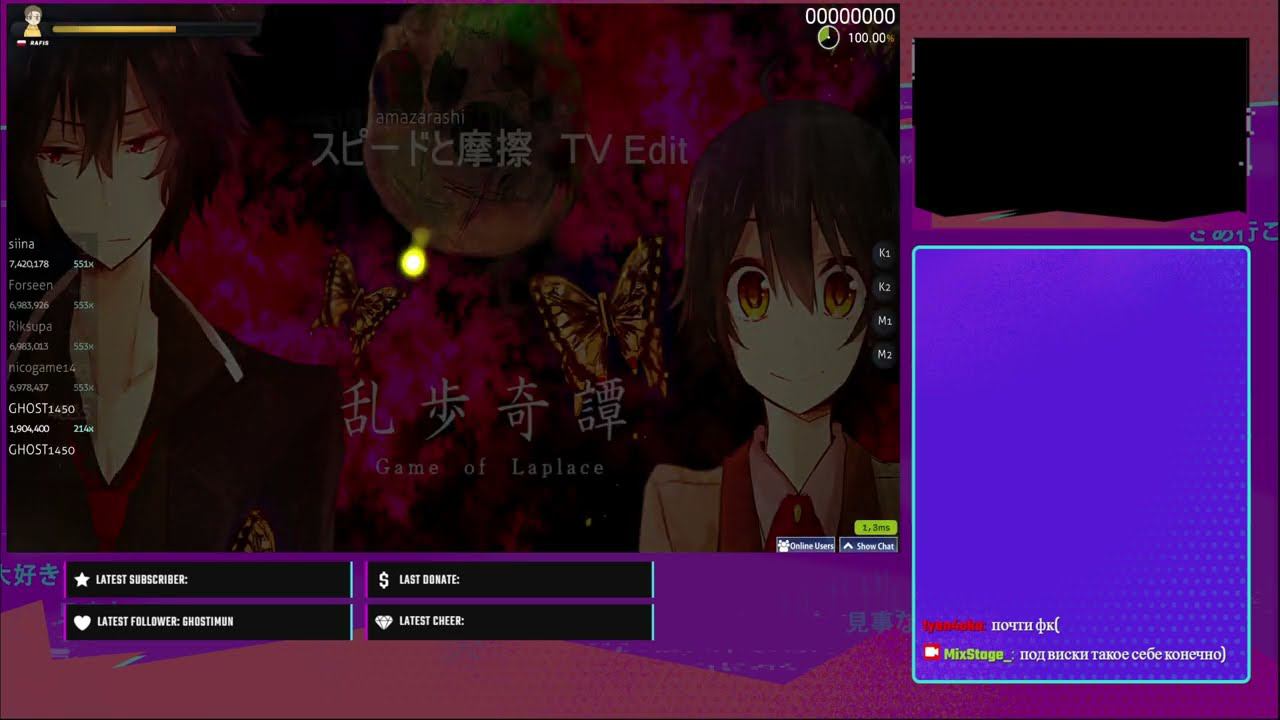
Task: Select nicogame14 in the leaderboard
Action: (x=42, y=367)
